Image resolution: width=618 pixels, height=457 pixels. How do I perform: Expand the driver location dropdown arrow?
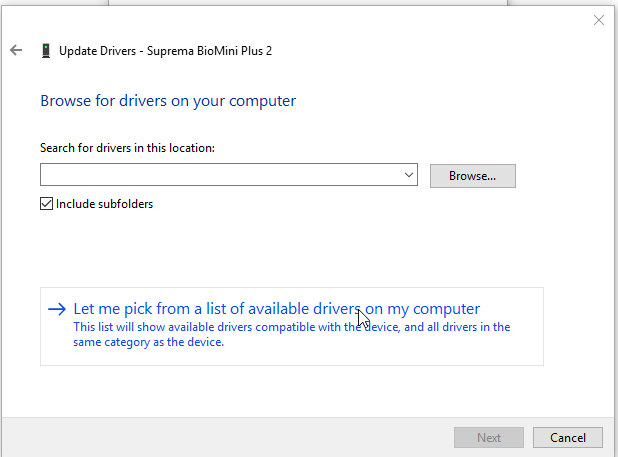tap(409, 175)
